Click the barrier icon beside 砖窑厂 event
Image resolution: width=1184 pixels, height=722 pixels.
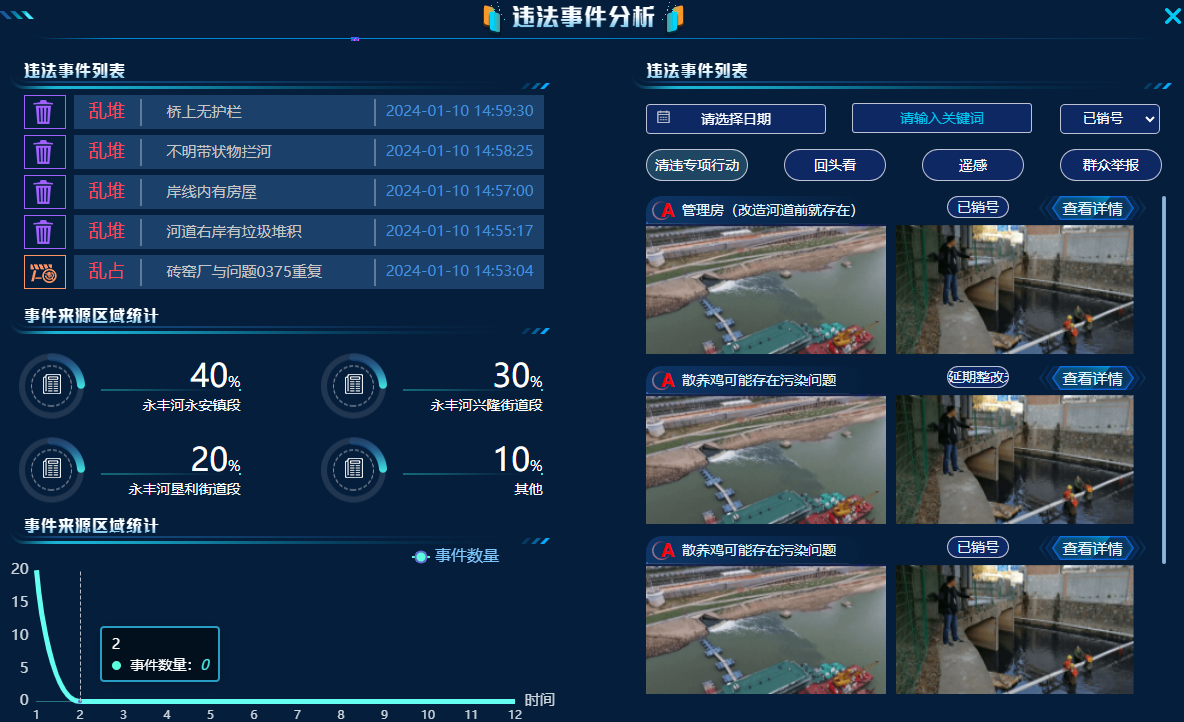tap(44, 271)
